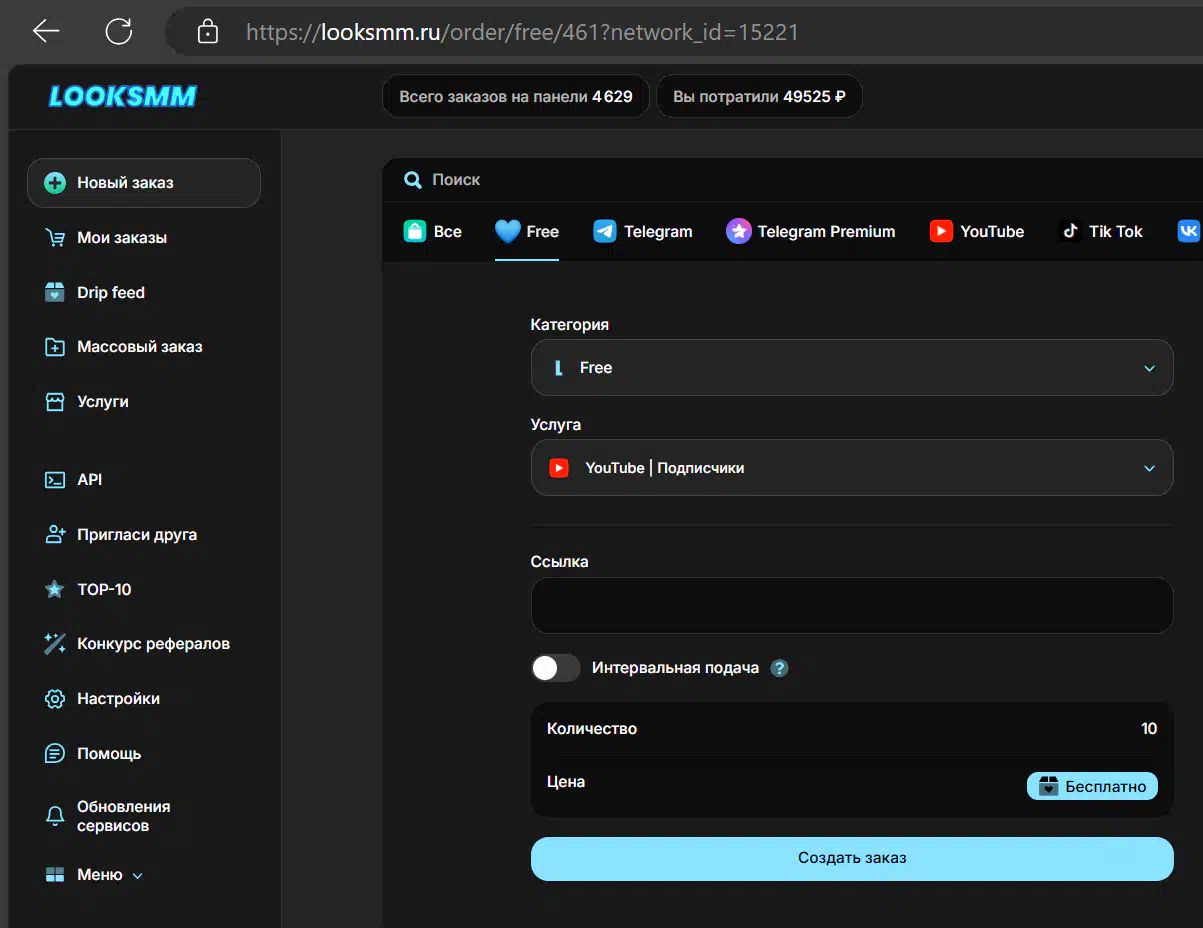
Task: Click the Поиск search field
Action: point(790,180)
